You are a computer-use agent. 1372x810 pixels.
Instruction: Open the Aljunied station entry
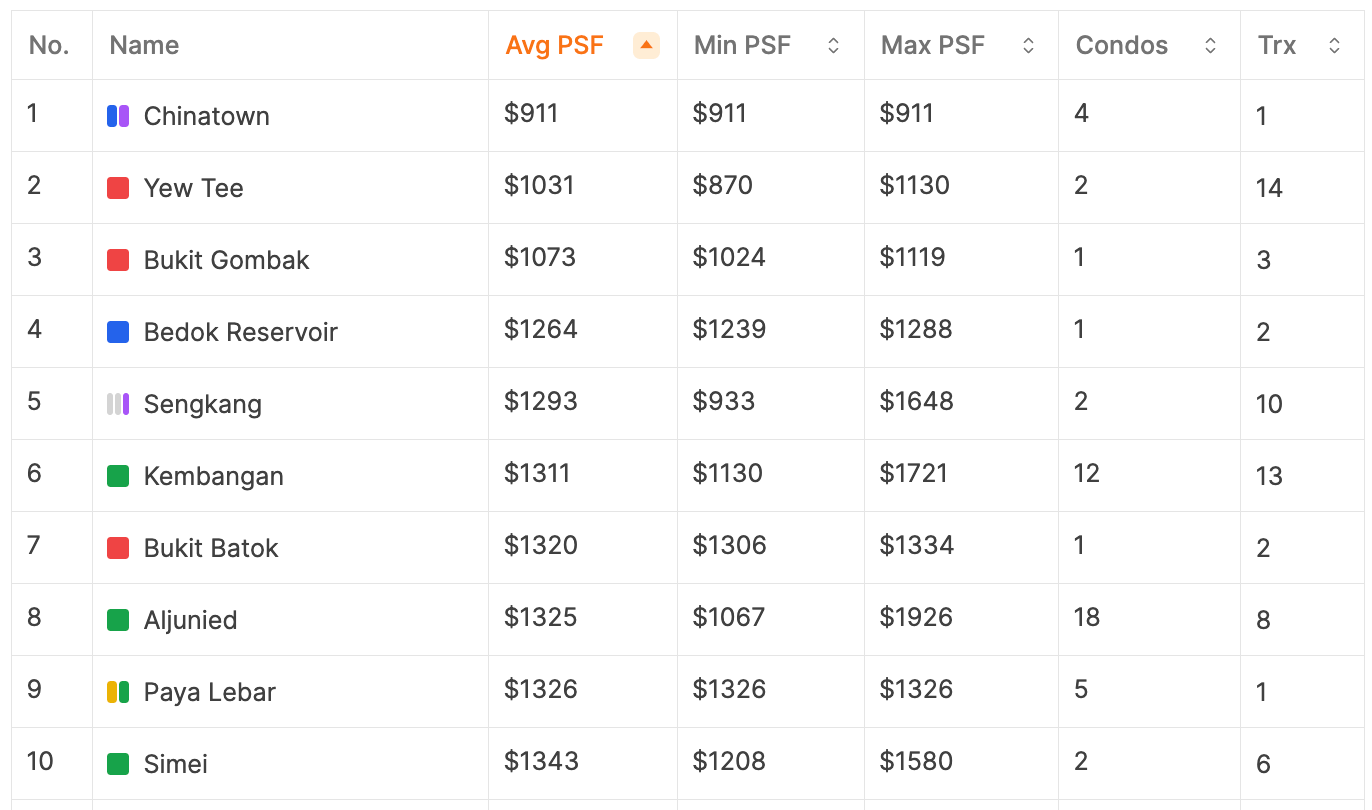[x=191, y=620]
